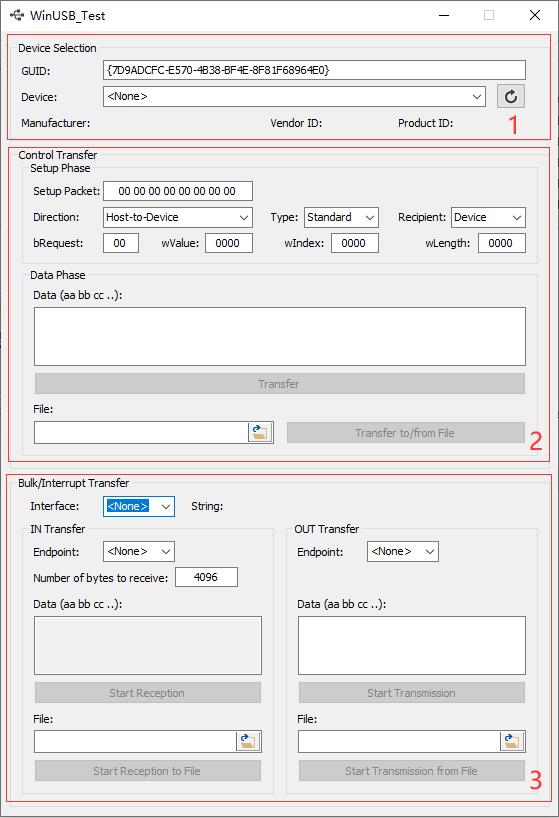Click the wValue field
Viewport: 559px width, 818px height.
[229, 243]
